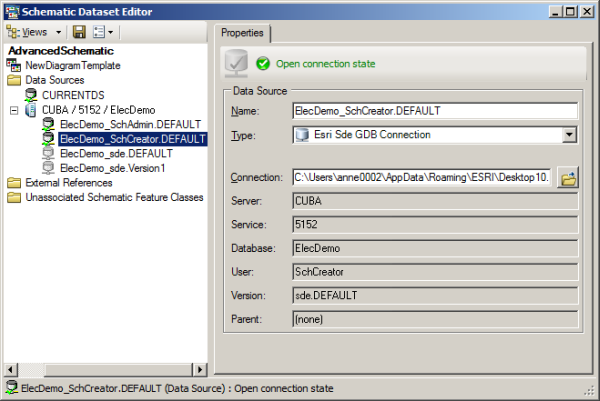Screen dimensions: 600x401
Task: Click the Server field showing CUBA
Action: [x=435, y=201]
